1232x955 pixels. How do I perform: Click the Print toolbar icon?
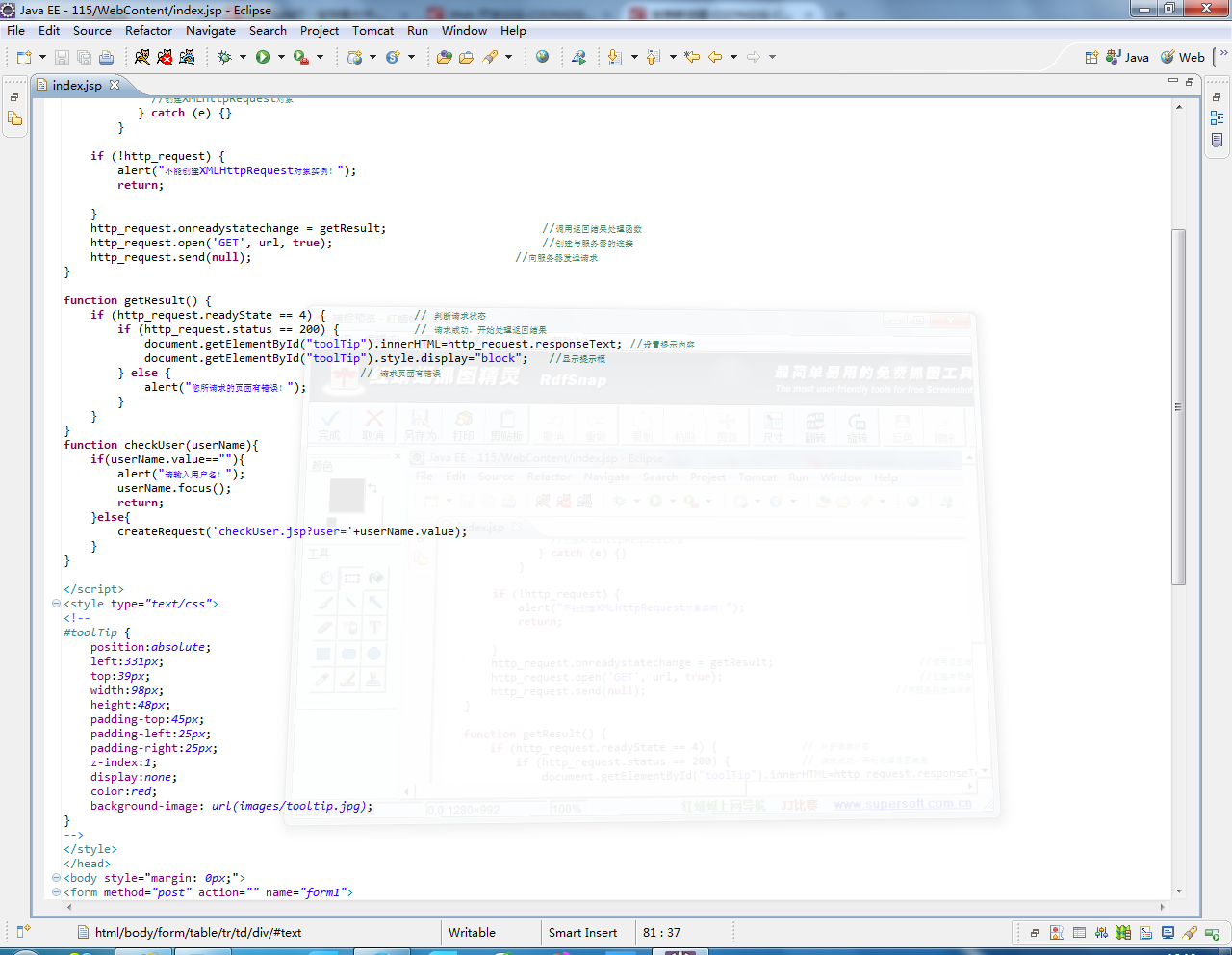tap(106, 57)
